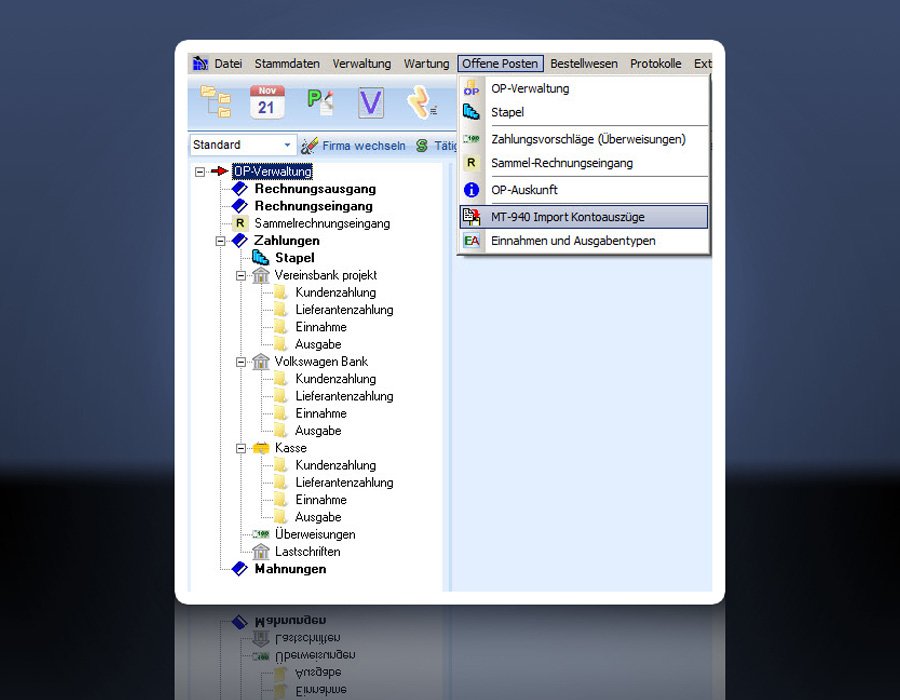Select Einnahme under Kasse
Image resolution: width=900 pixels, height=700 pixels.
pos(321,500)
